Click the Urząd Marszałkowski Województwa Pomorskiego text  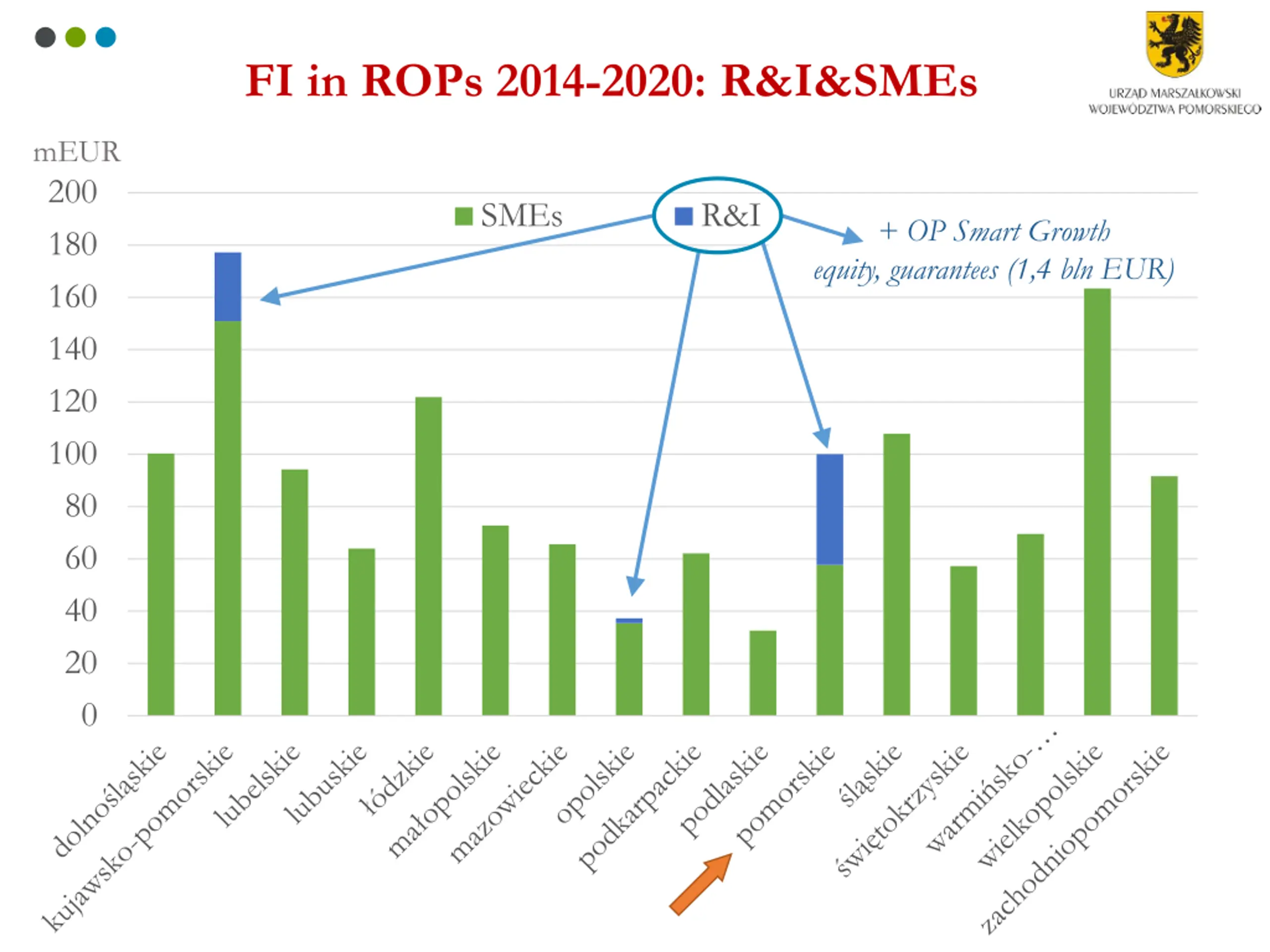pyautogui.click(x=1175, y=101)
